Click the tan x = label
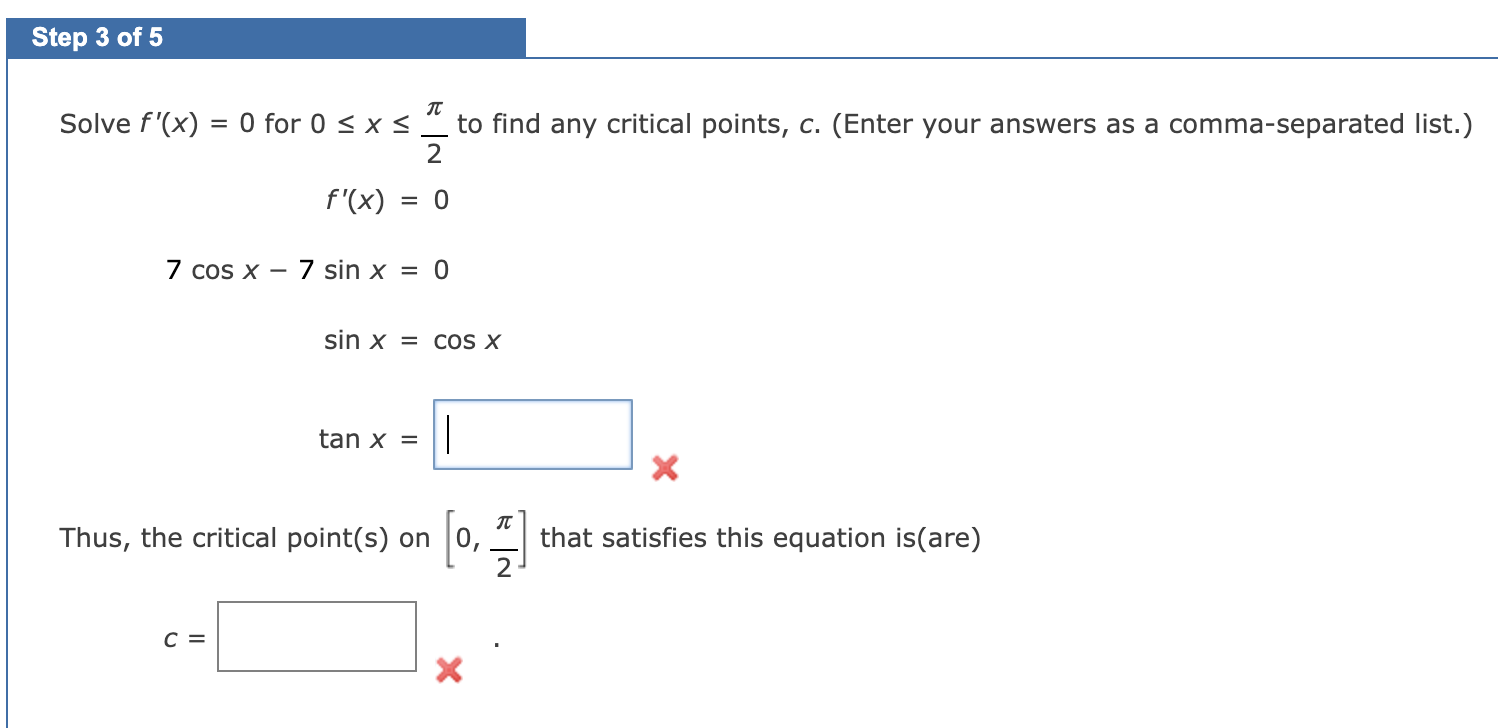1498x728 pixels. 365,437
